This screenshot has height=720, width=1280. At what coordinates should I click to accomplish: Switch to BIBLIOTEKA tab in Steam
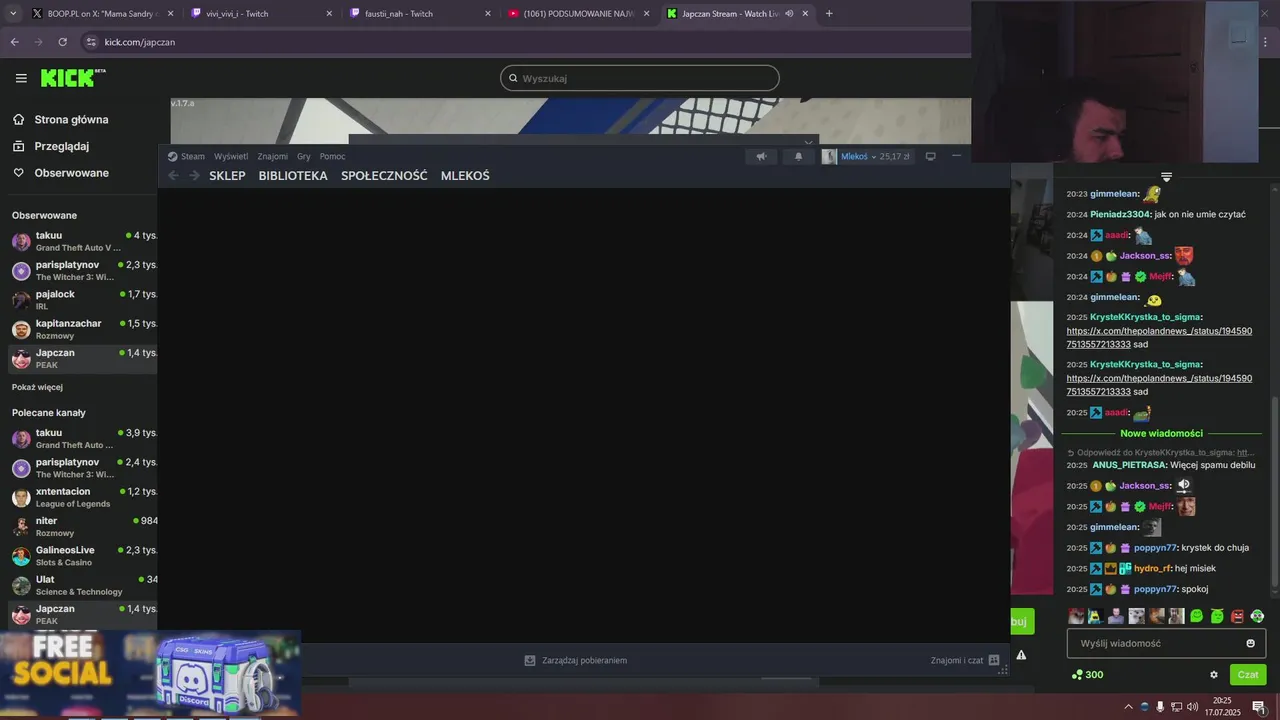(293, 176)
